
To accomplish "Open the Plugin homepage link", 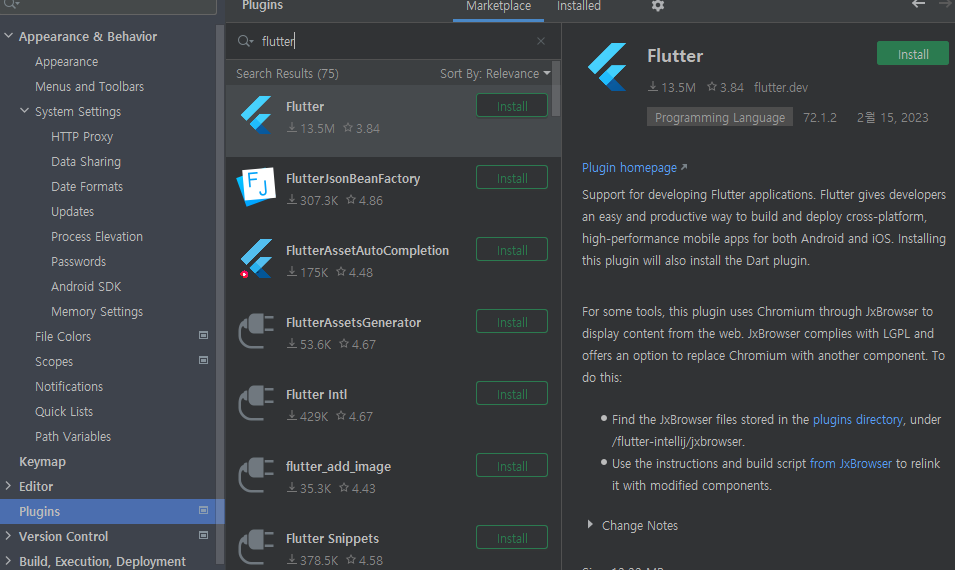I will [x=629, y=167].
